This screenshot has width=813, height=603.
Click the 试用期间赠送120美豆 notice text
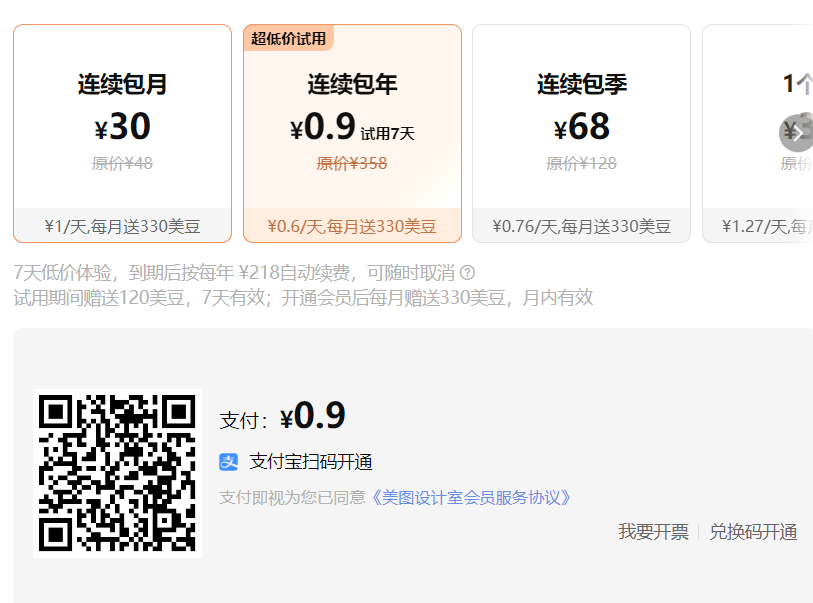[303, 298]
